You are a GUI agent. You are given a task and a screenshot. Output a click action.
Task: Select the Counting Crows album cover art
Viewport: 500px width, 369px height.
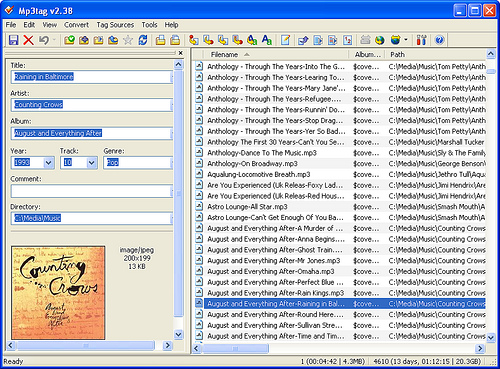pos(58,293)
